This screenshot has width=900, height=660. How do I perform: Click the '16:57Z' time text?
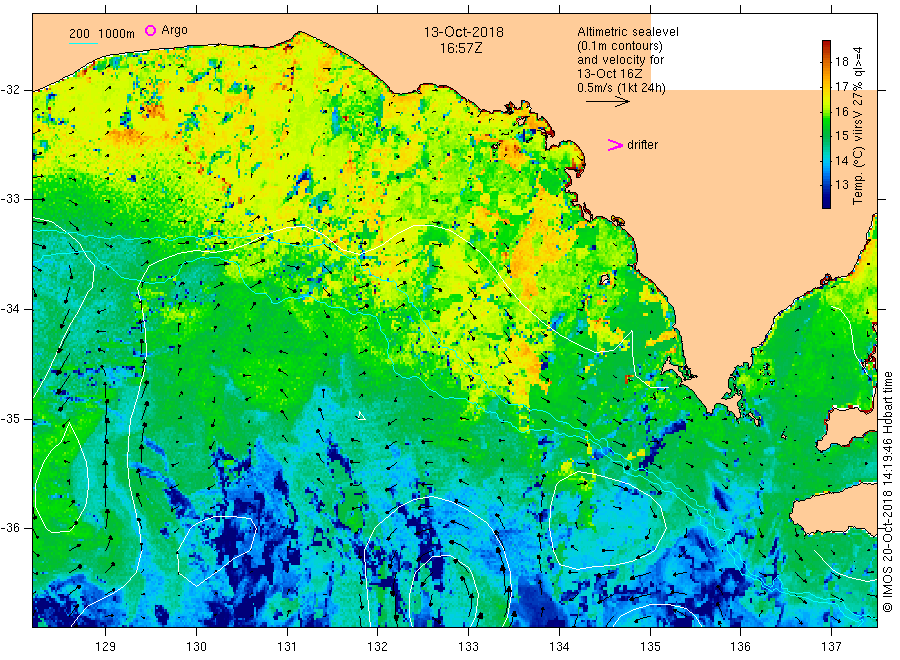[x=461, y=48]
